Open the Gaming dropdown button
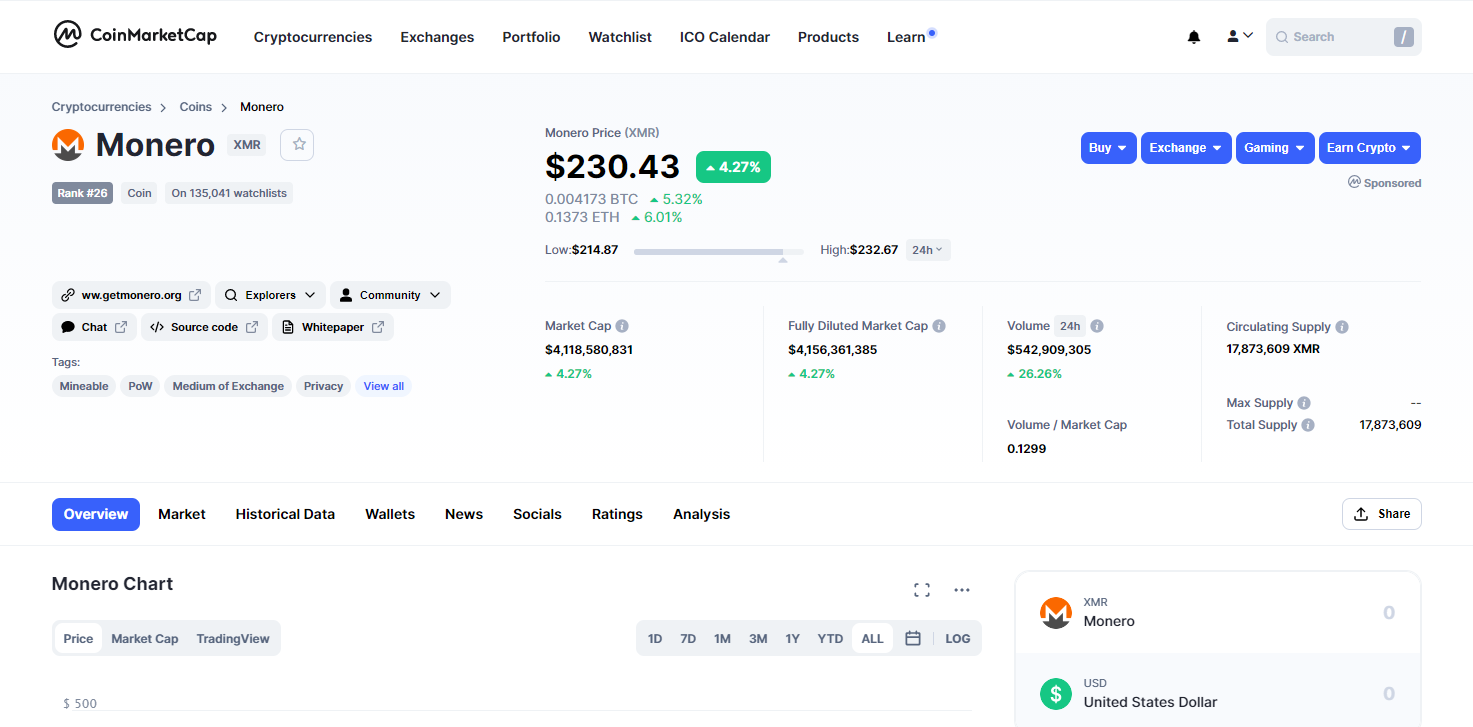The image size is (1473, 727). (1275, 148)
